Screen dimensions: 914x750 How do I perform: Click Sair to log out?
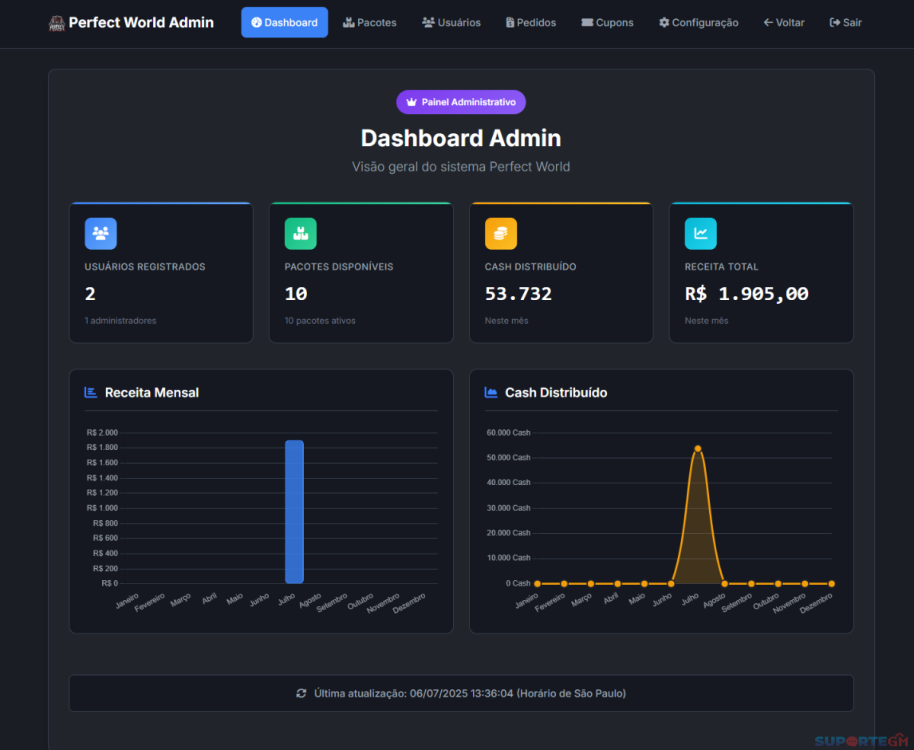tap(845, 22)
